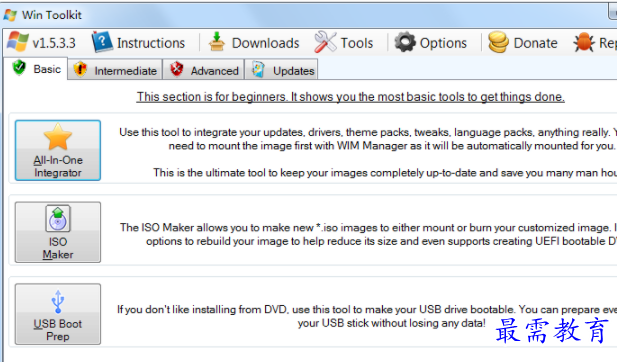This screenshot has width=617, height=362.
Task: Open the ISO Maker button
Action: [x=58, y=232]
